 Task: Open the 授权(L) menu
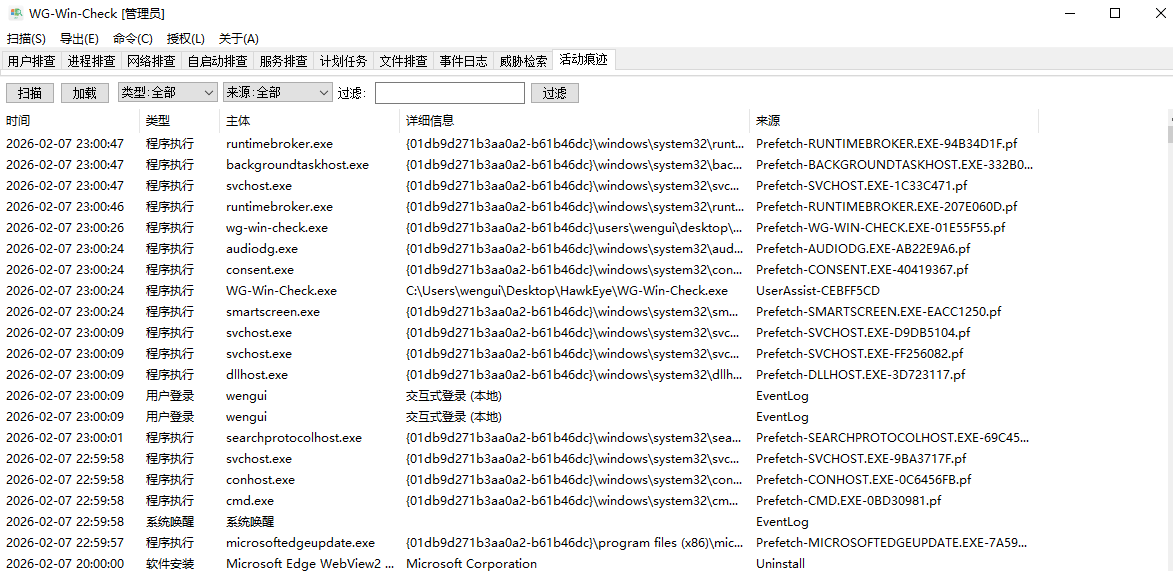(185, 39)
